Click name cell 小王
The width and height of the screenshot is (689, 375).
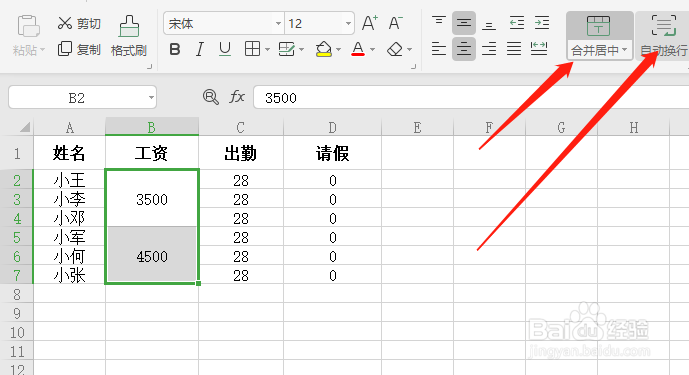point(69,180)
